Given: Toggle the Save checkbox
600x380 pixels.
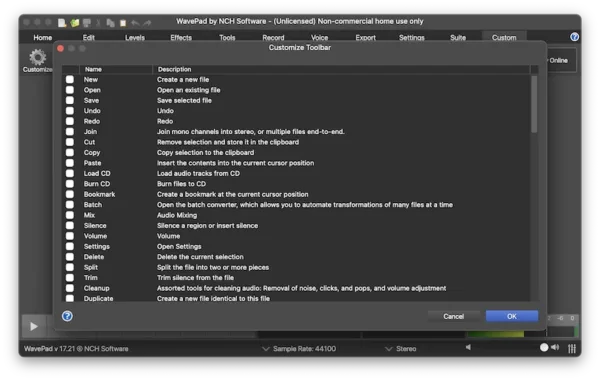Looking at the screenshot, I should coord(70,100).
